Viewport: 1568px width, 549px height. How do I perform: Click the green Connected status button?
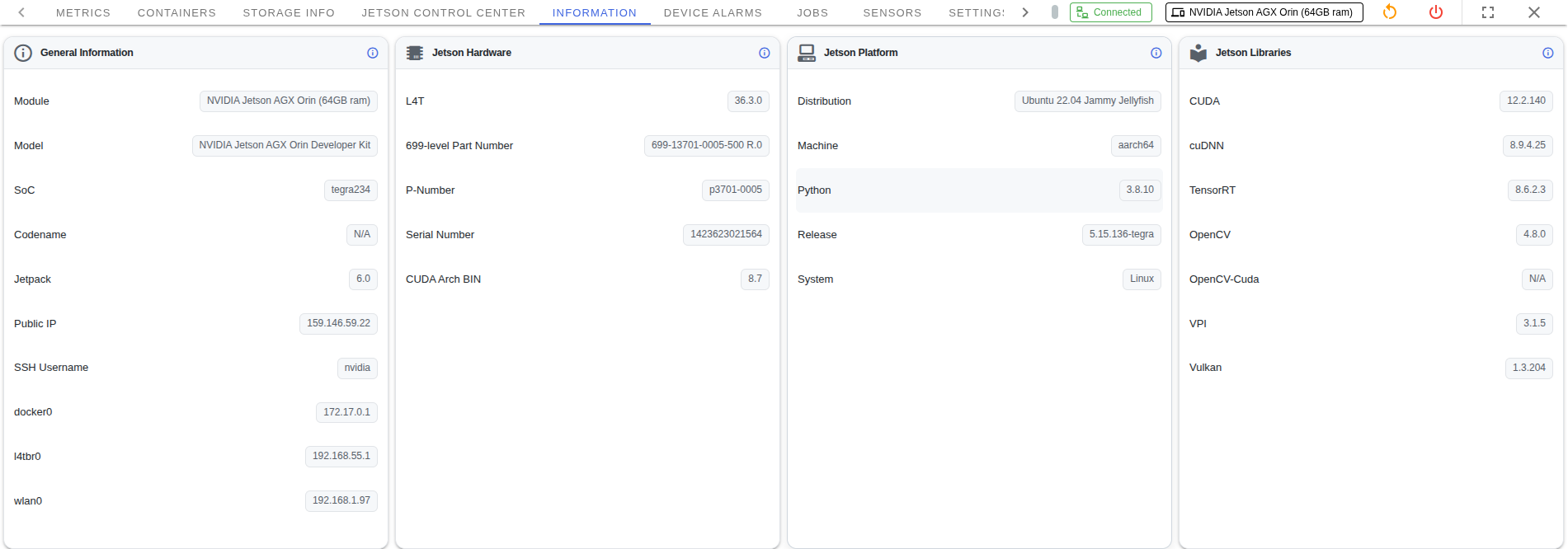point(1110,12)
